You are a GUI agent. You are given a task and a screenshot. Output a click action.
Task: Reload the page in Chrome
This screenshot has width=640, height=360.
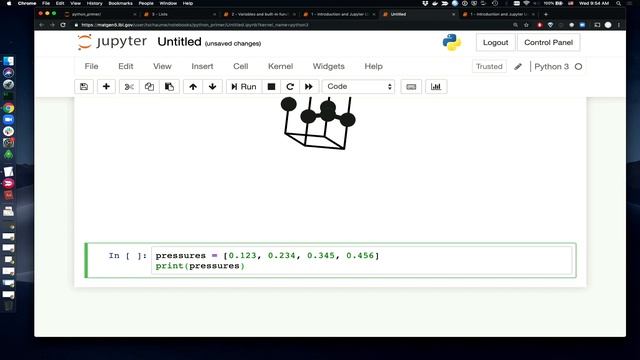[63, 25]
